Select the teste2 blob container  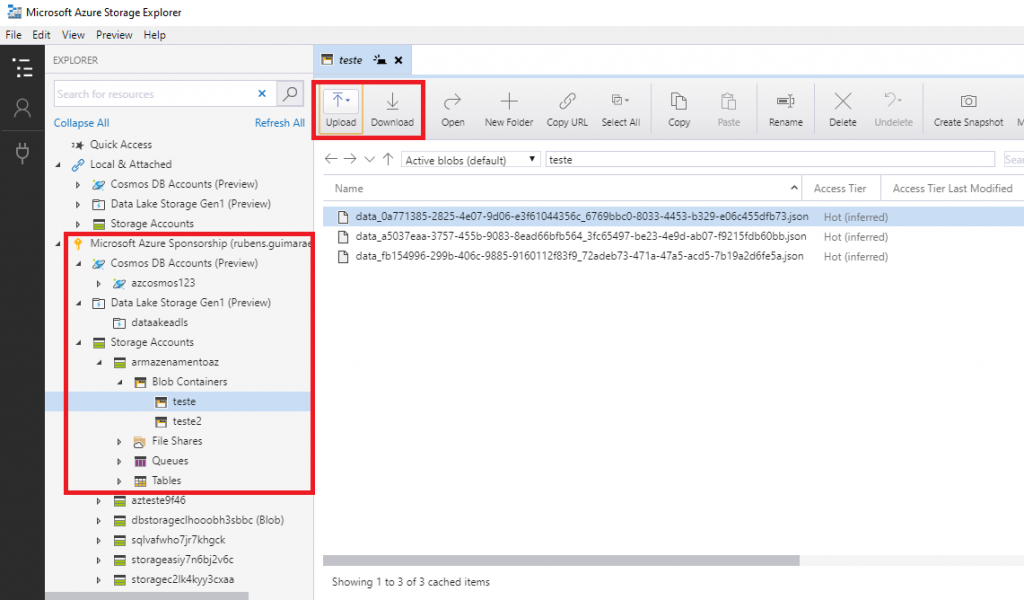(x=187, y=421)
